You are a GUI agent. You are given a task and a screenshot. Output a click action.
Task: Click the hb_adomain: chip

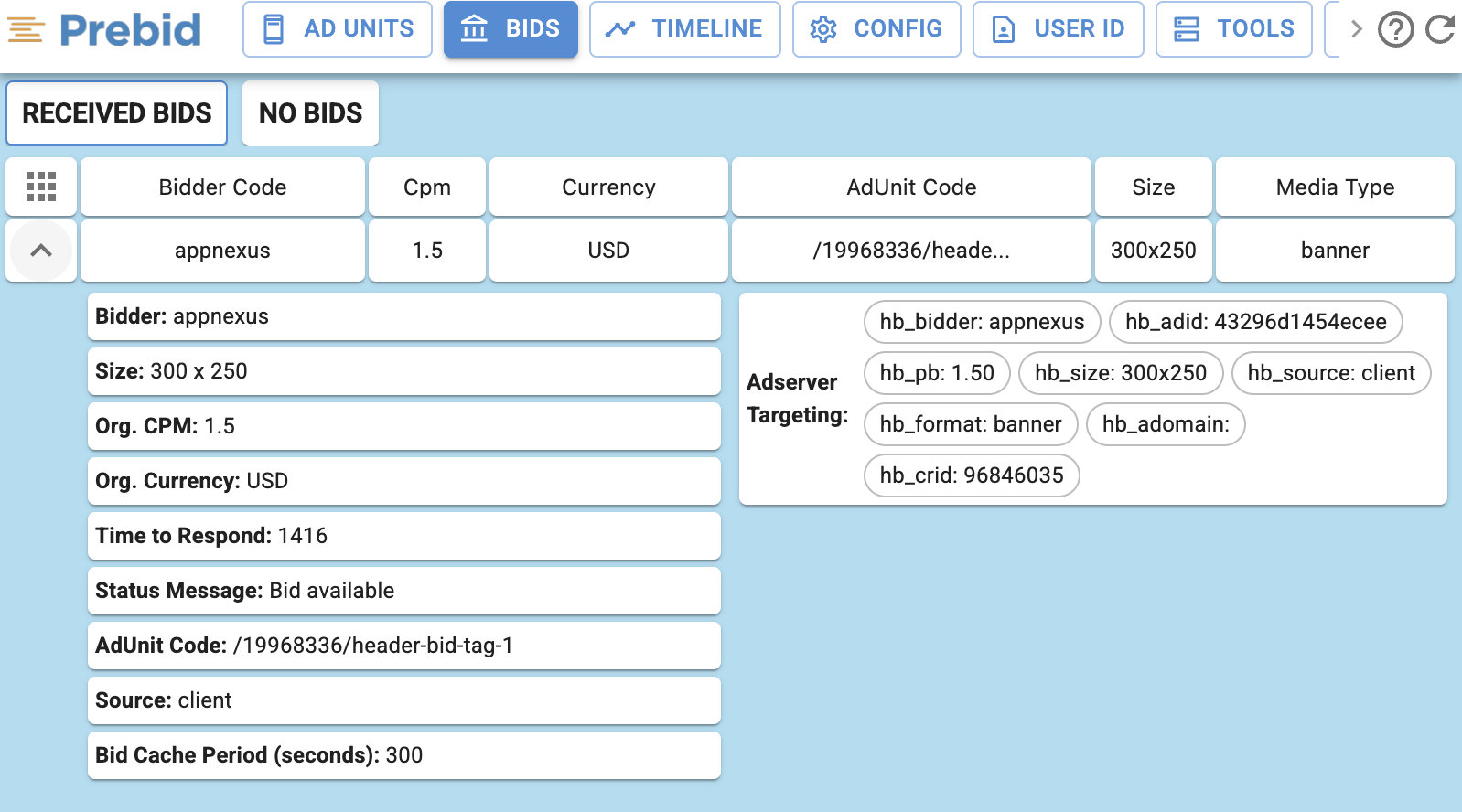(1166, 424)
